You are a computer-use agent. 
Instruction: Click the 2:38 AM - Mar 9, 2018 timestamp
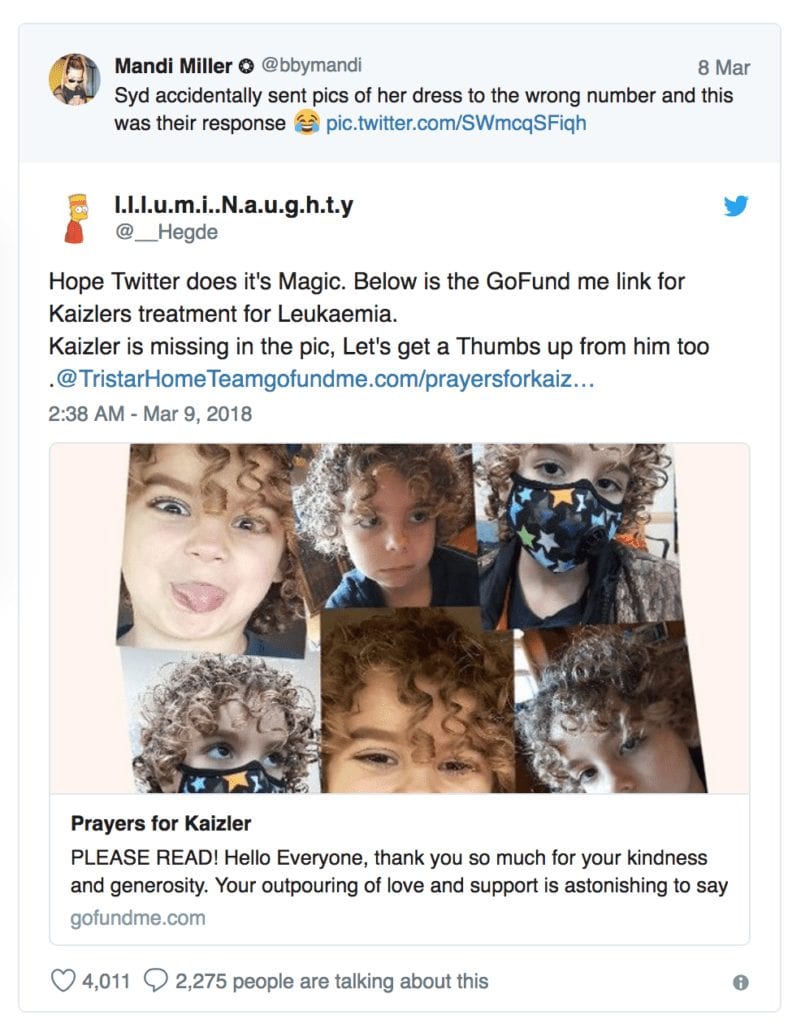(x=149, y=413)
